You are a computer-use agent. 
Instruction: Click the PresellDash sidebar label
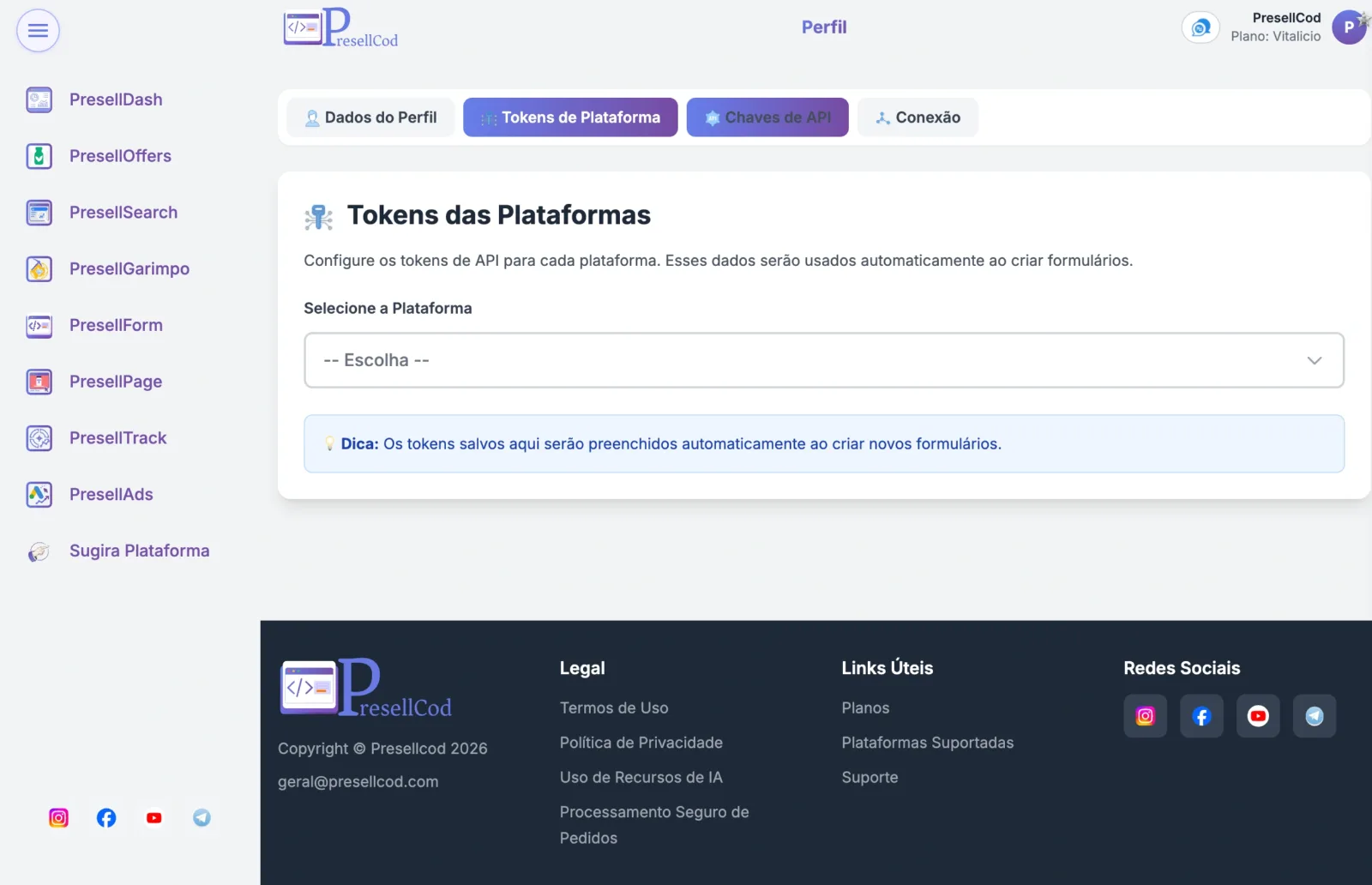(116, 99)
